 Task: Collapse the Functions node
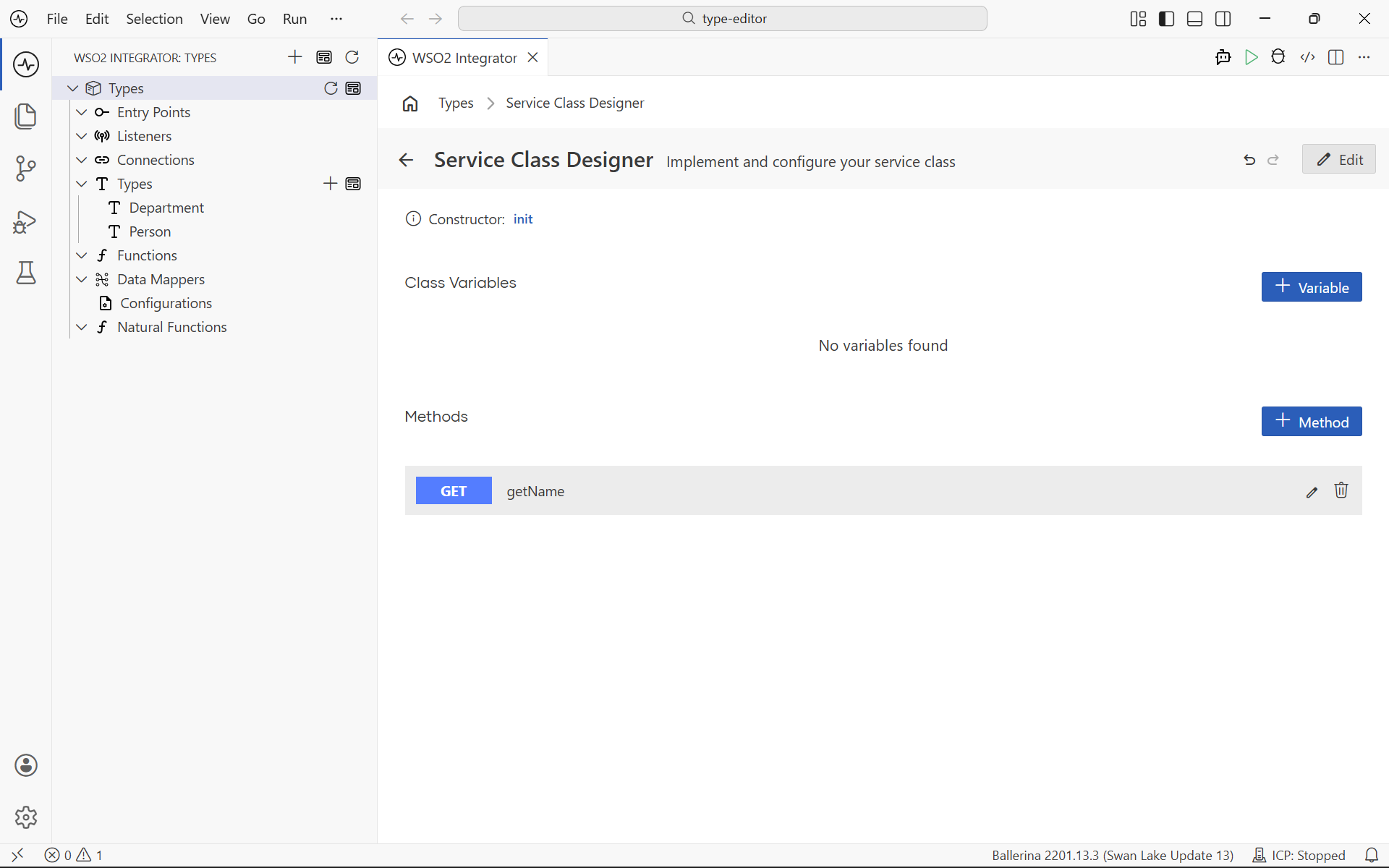[x=82, y=255]
